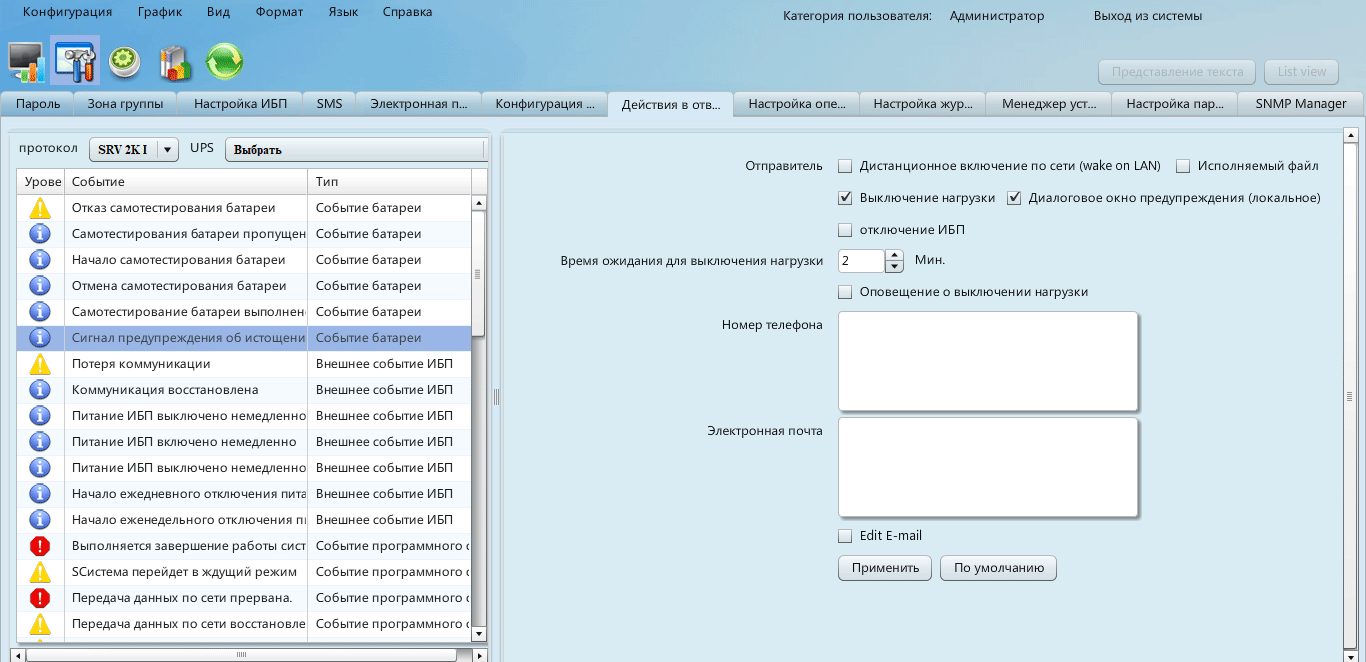Uncheck the Выключение нагрузки checkbox
This screenshot has height=662, width=1366.
click(845, 198)
